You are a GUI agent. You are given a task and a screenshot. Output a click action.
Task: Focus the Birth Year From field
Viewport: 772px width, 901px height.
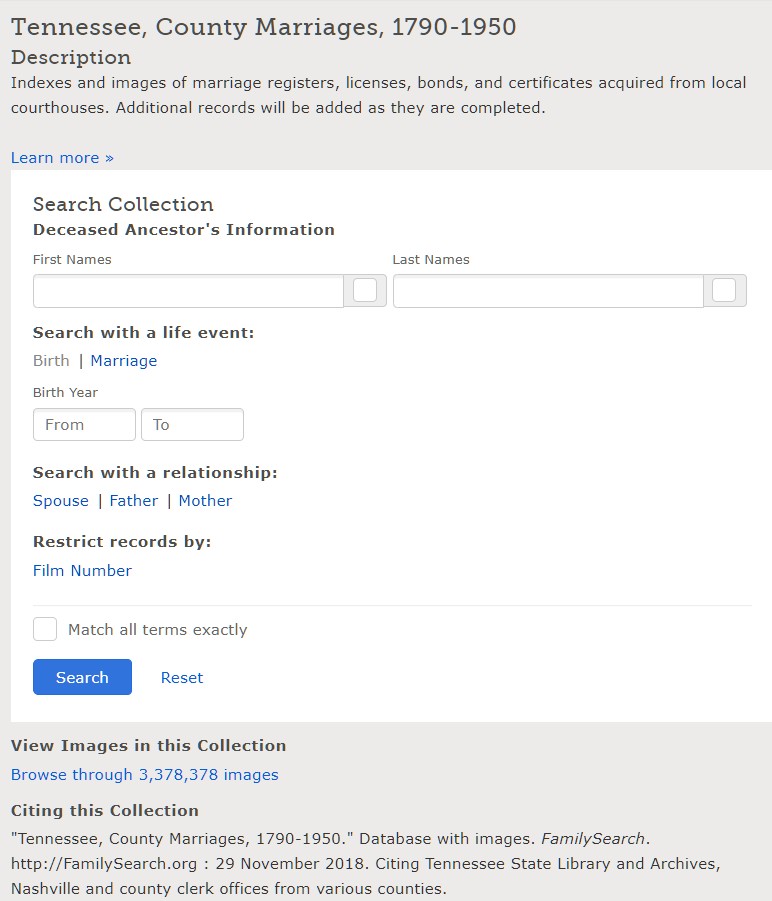point(84,425)
